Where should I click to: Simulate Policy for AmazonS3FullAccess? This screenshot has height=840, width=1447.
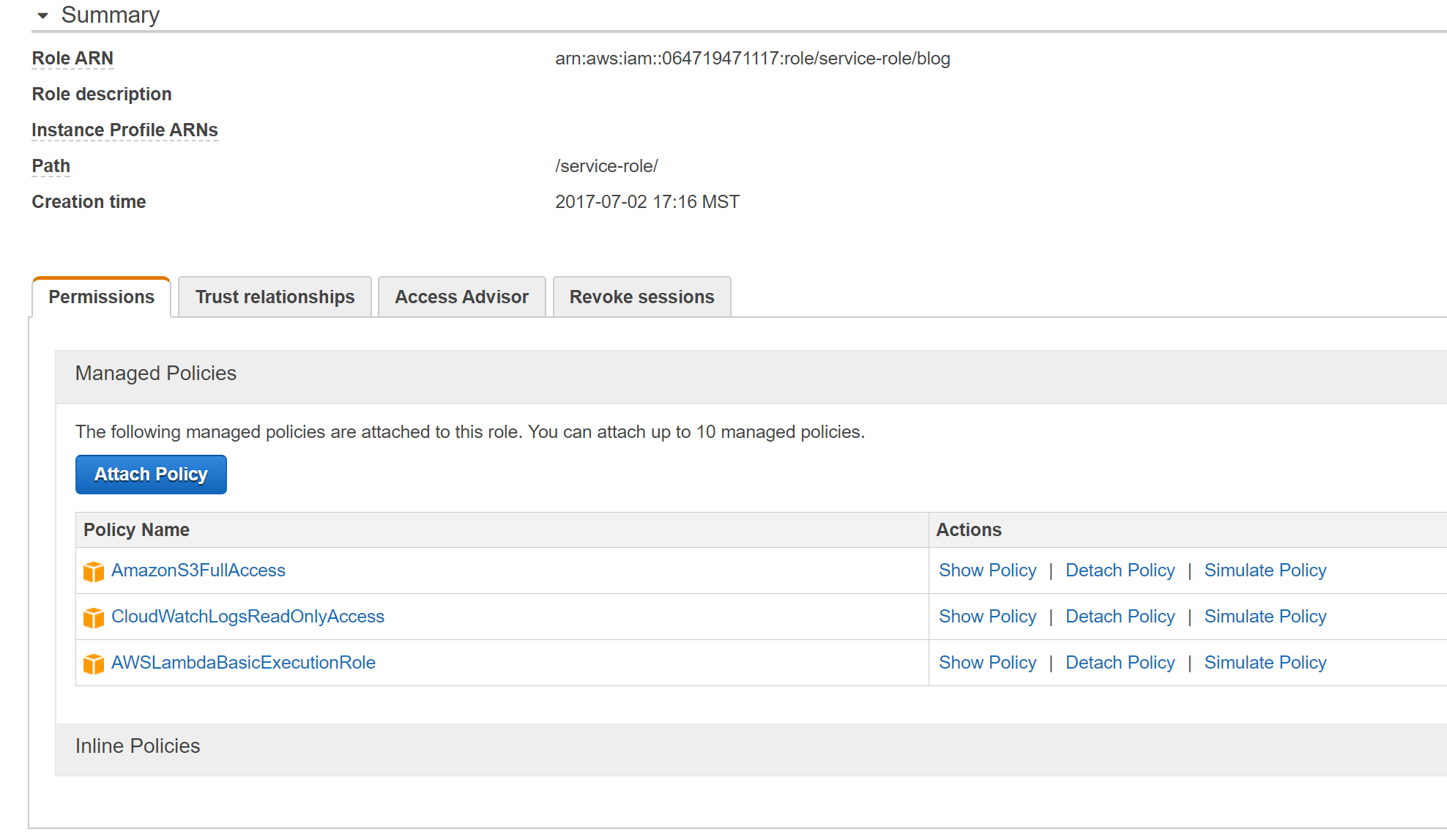(x=1265, y=570)
